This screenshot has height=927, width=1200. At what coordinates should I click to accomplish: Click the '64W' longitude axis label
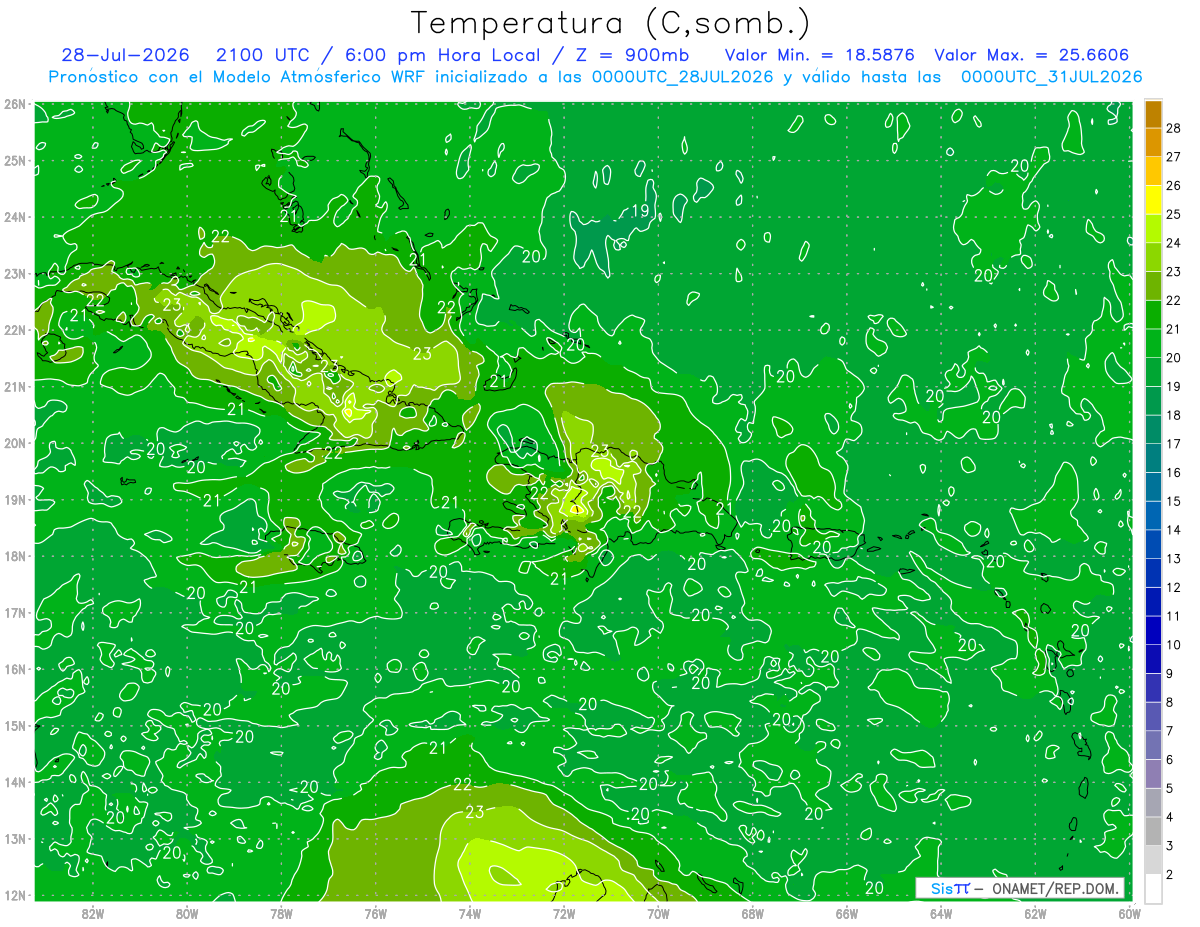tap(940, 913)
